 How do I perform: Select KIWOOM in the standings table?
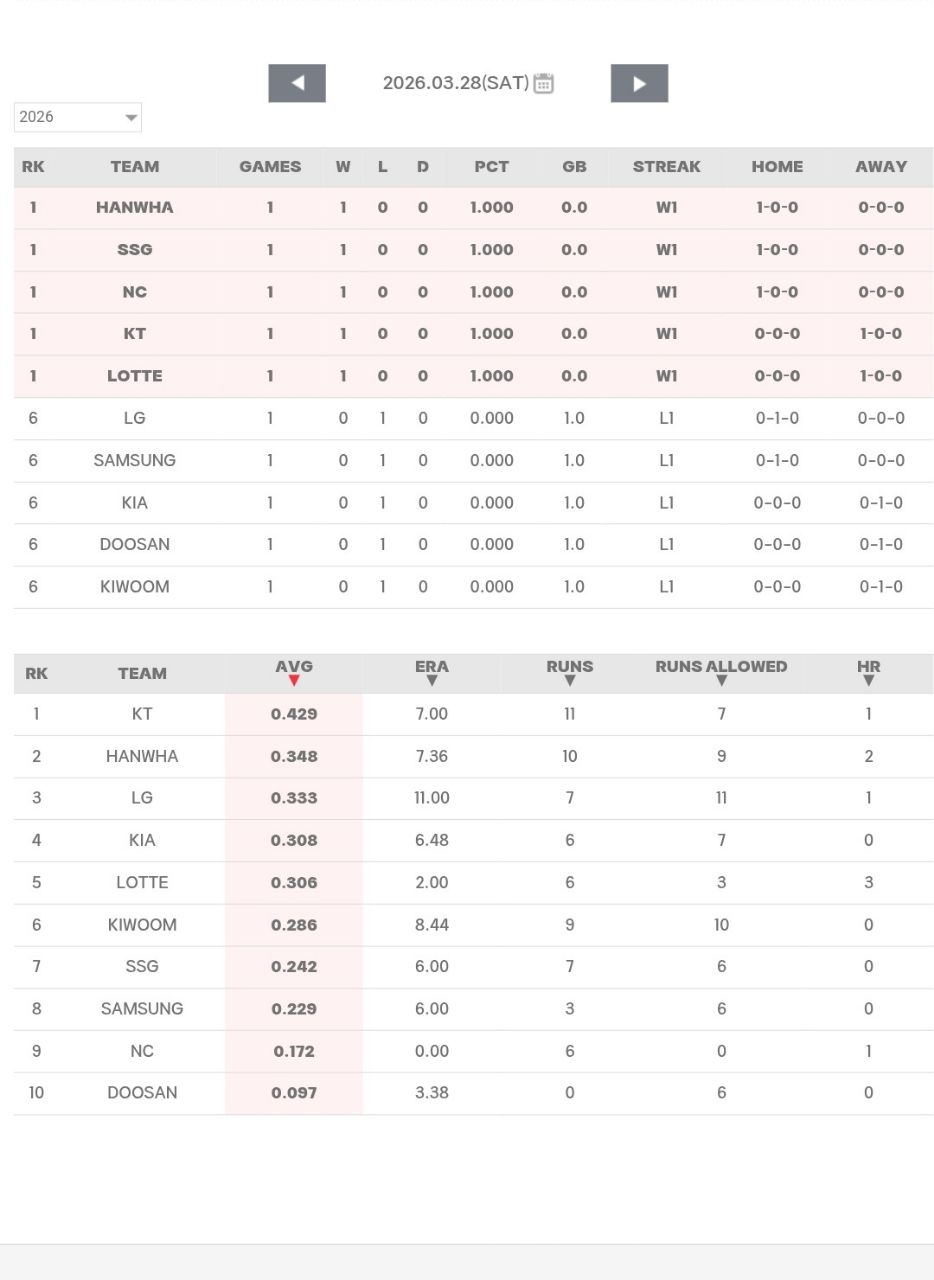click(x=135, y=587)
